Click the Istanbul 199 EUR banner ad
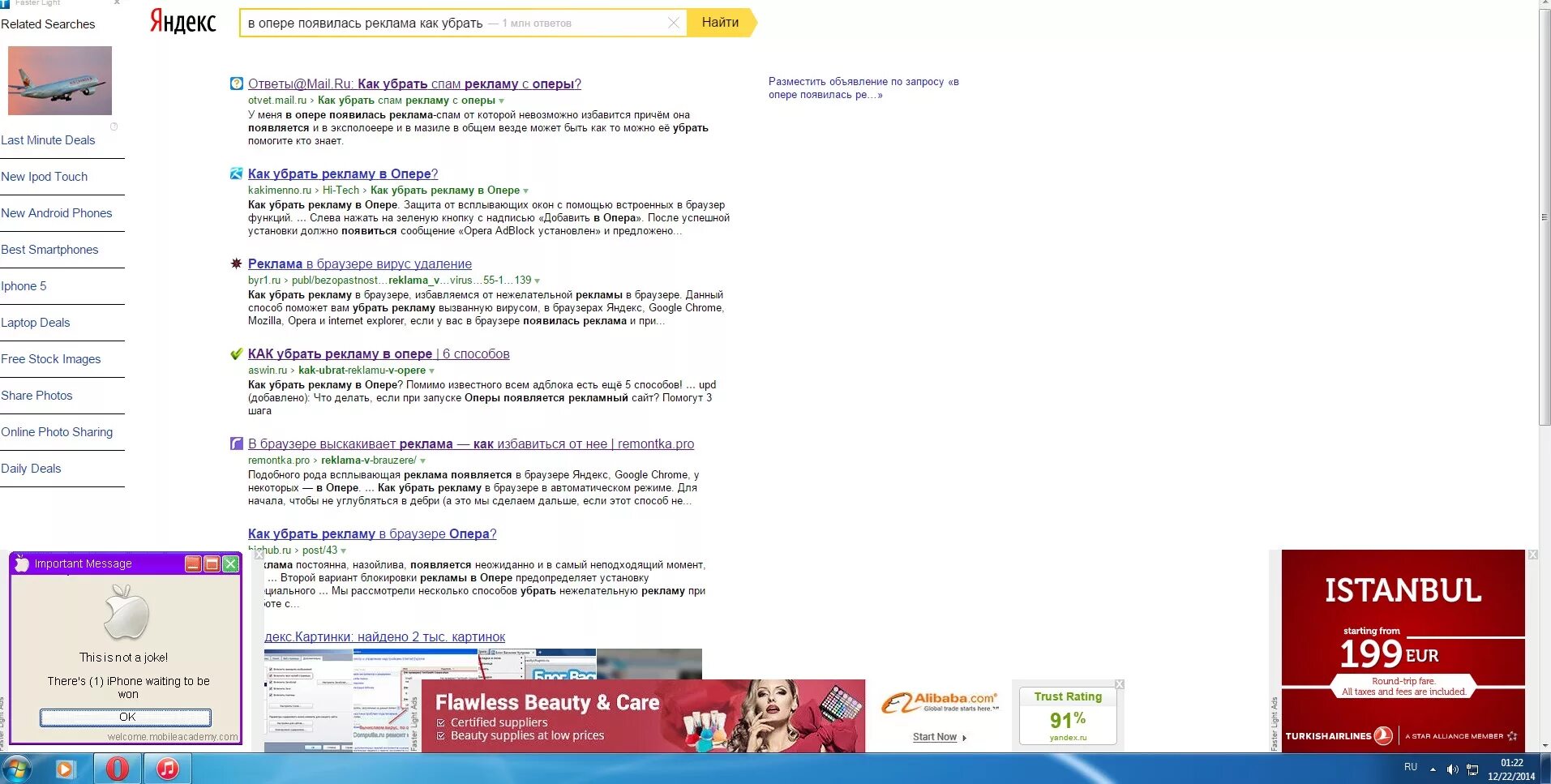The width and height of the screenshot is (1551, 784). [1403, 651]
